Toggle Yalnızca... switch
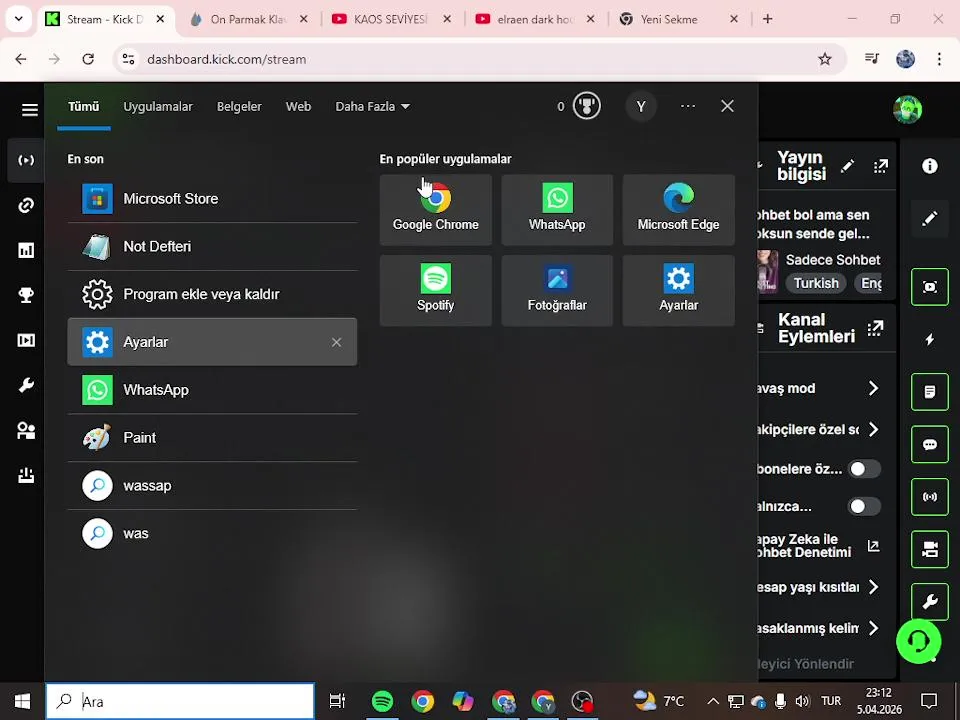The width and height of the screenshot is (960, 720). pos(864,506)
